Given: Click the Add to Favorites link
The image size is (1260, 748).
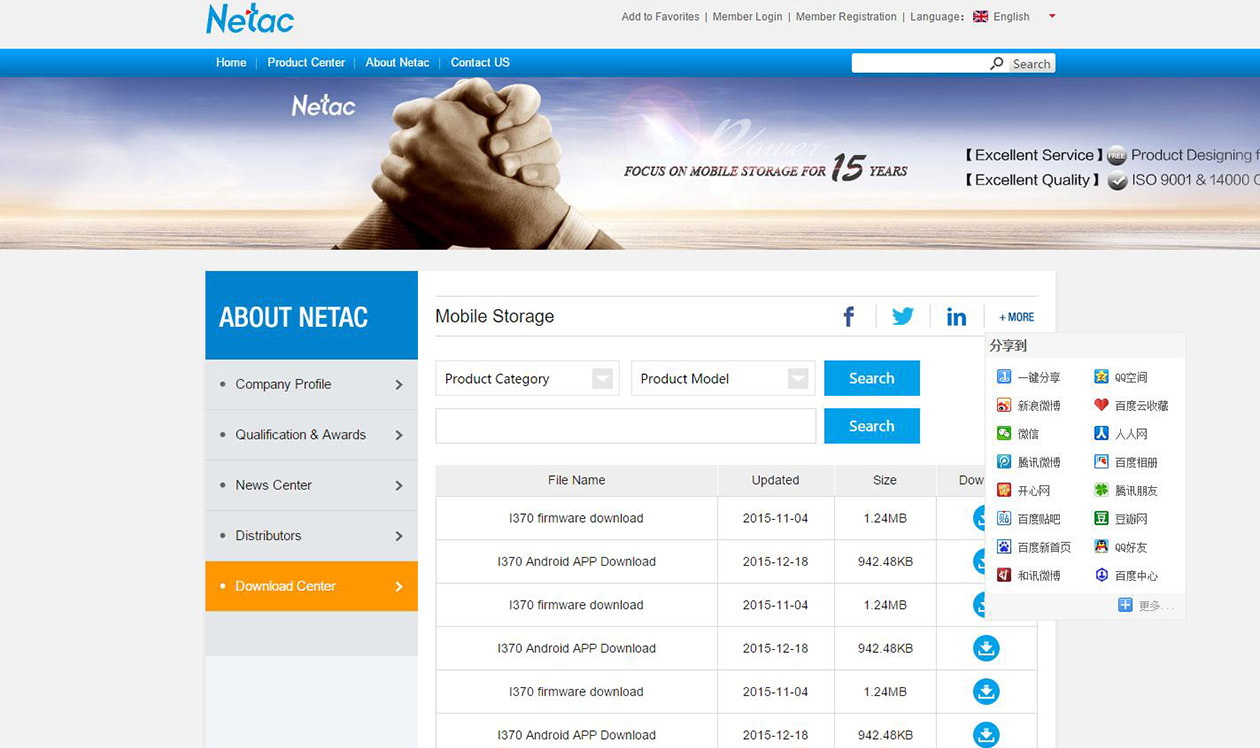Looking at the screenshot, I should coord(660,16).
